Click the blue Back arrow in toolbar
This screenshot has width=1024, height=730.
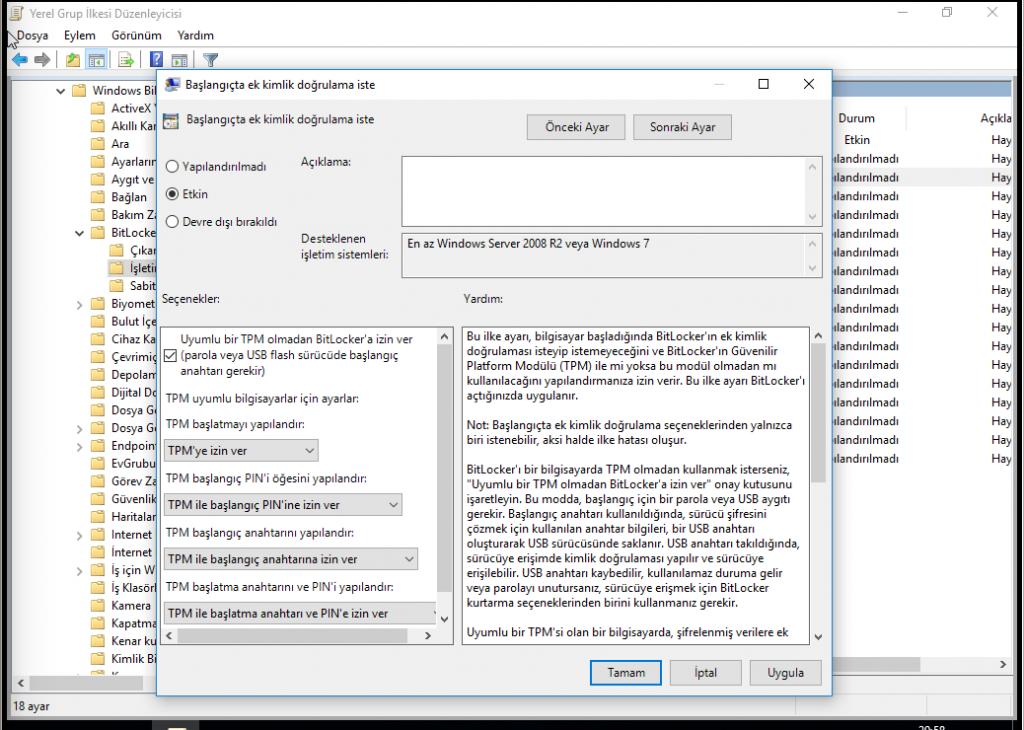(19, 60)
